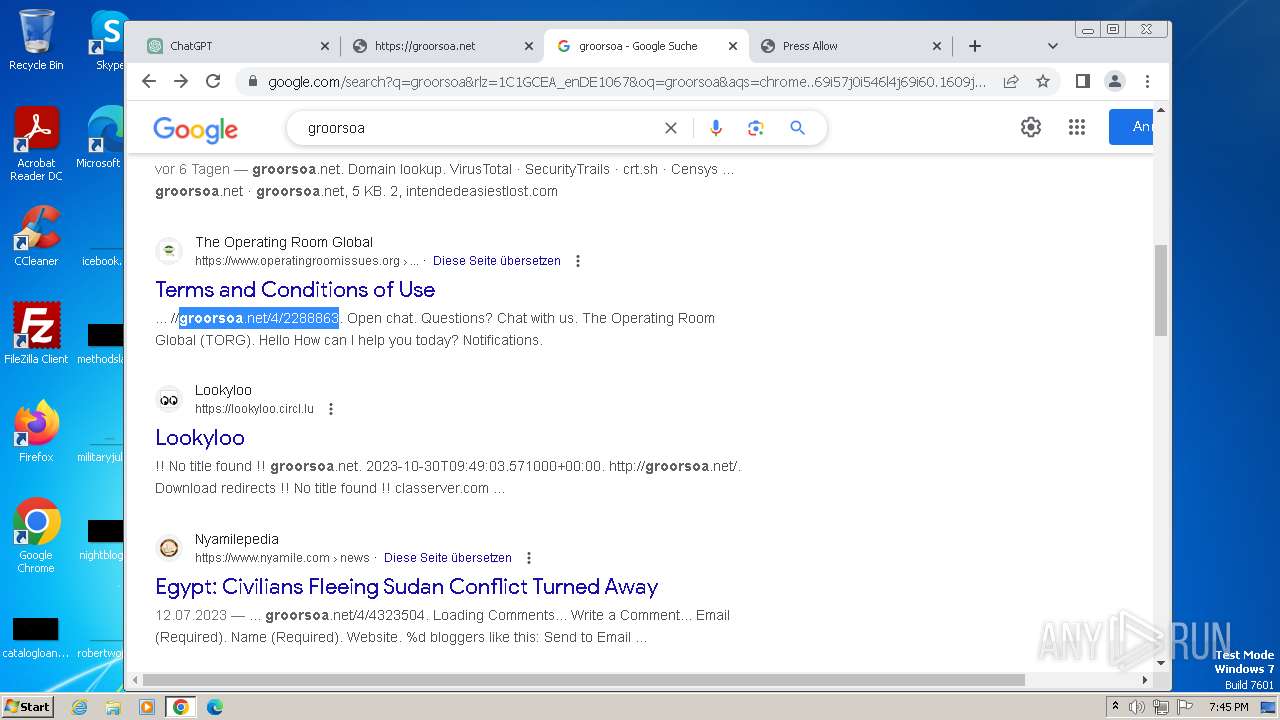Open Egypt Civilians Fleeing Sudan result
The height and width of the screenshot is (720, 1280).
(407, 586)
